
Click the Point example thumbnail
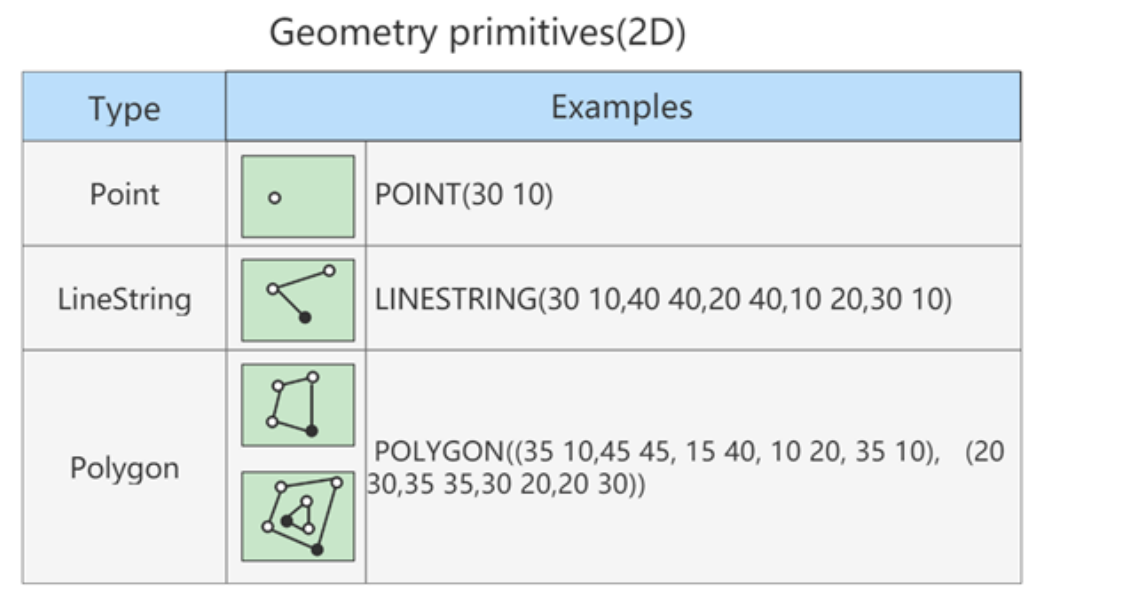click(x=298, y=196)
